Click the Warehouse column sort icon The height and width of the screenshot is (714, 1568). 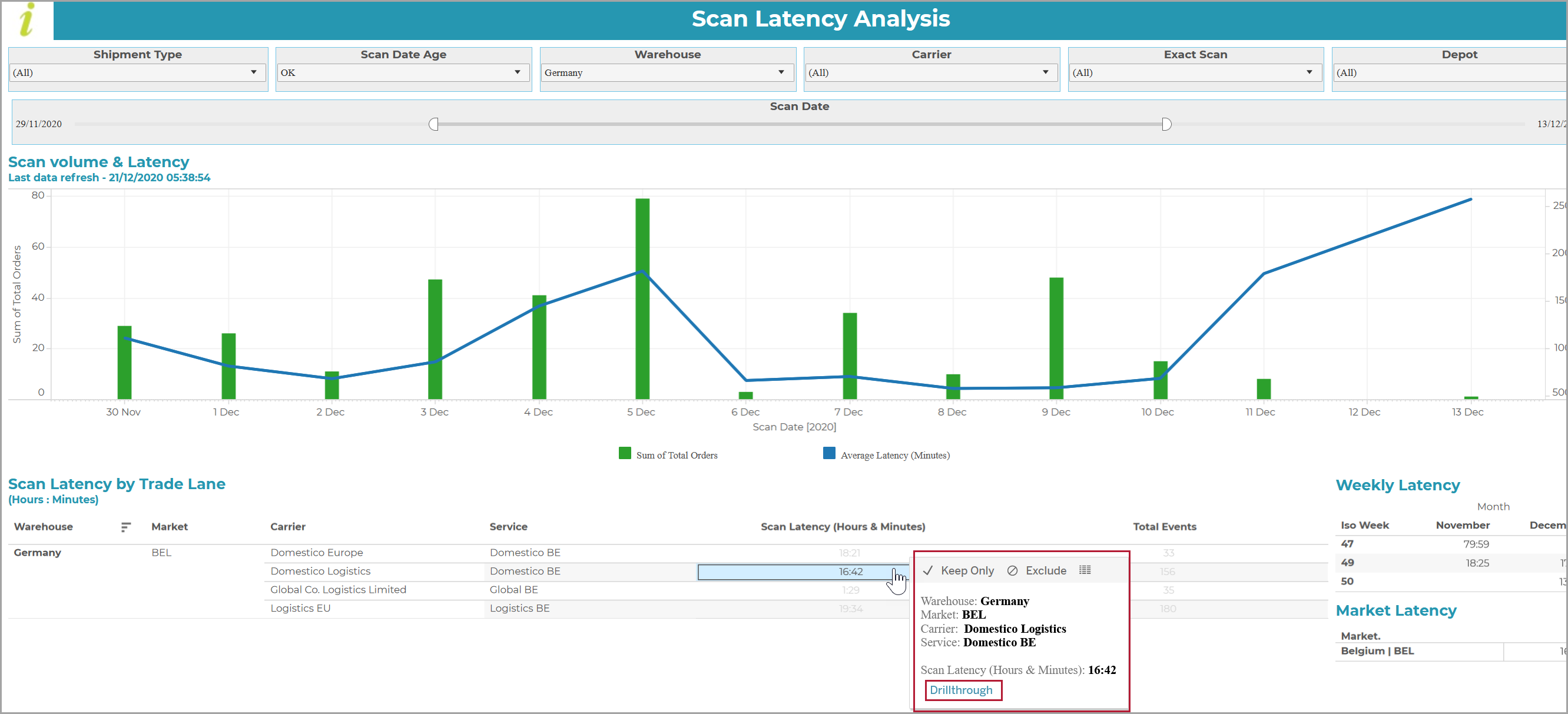click(x=125, y=527)
